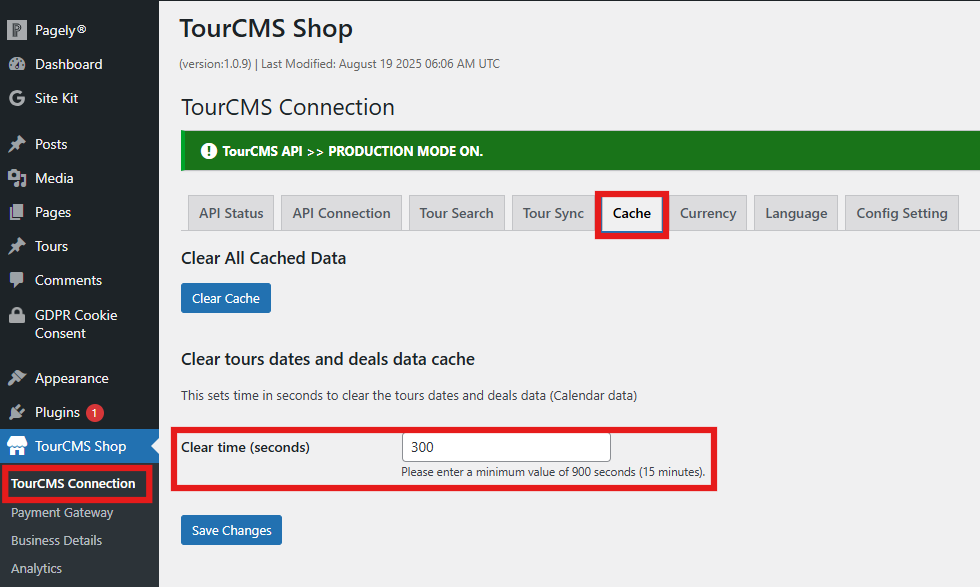Screen dimensions: 980x587
Task: Switch to the API Status tab
Action: coord(231,213)
